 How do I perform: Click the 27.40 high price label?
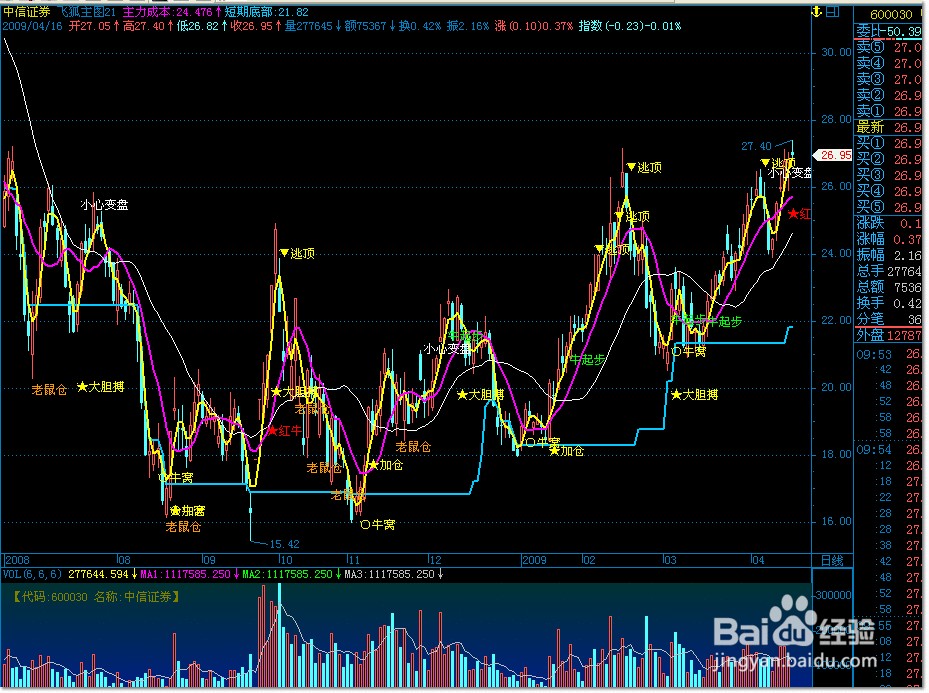tap(756, 146)
